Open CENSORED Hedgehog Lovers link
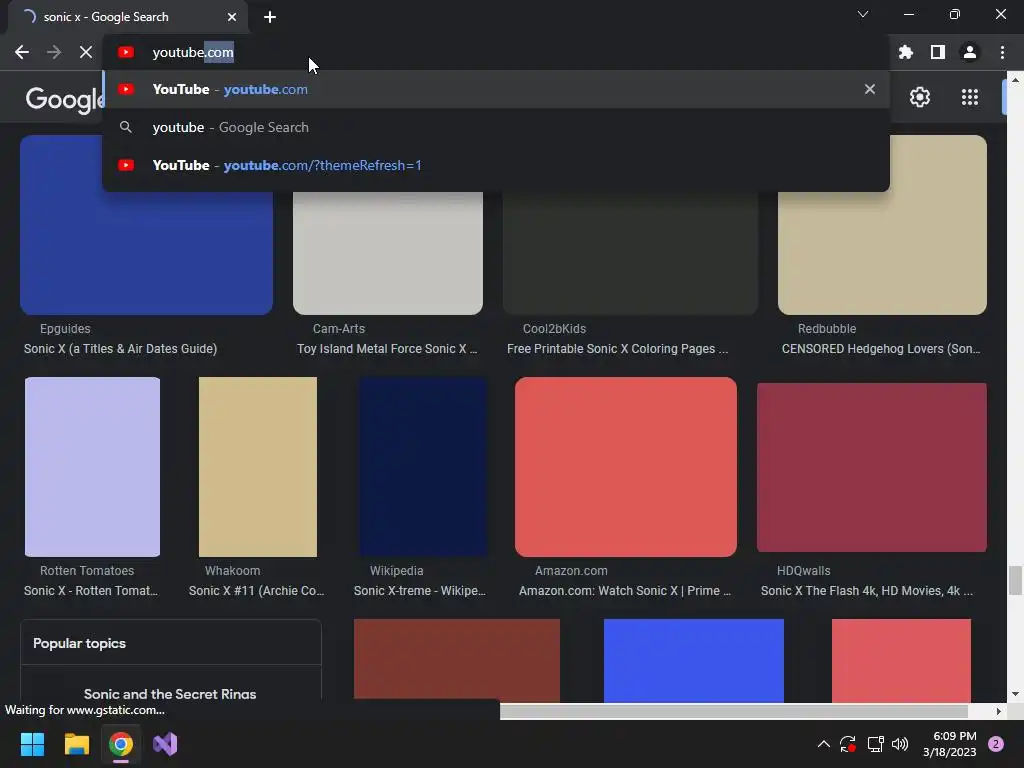Viewport: 1024px width, 768px height. (x=881, y=349)
